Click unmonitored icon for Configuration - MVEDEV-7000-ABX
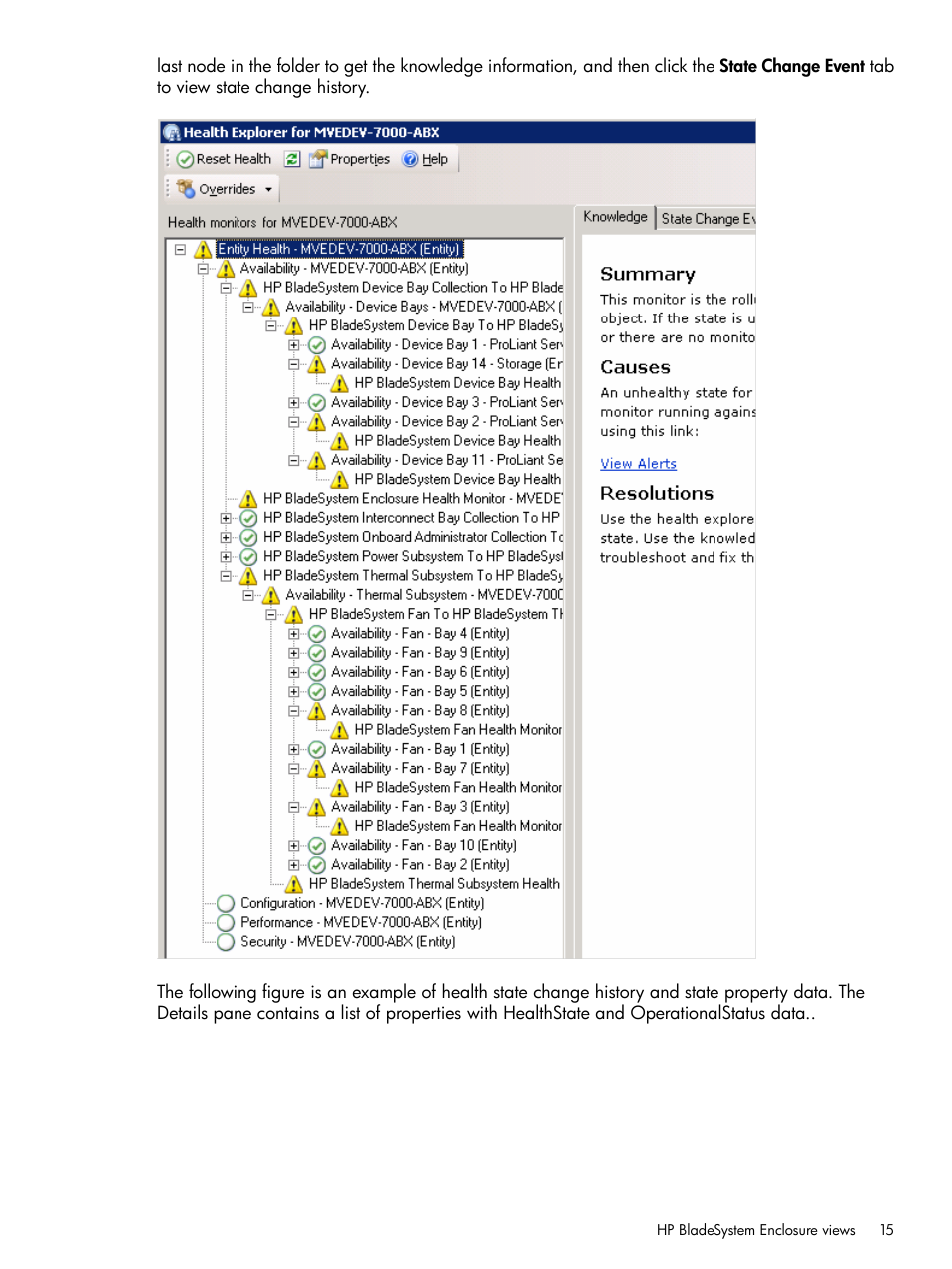This screenshot has height=1269, width=952. (x=226, y=903)
